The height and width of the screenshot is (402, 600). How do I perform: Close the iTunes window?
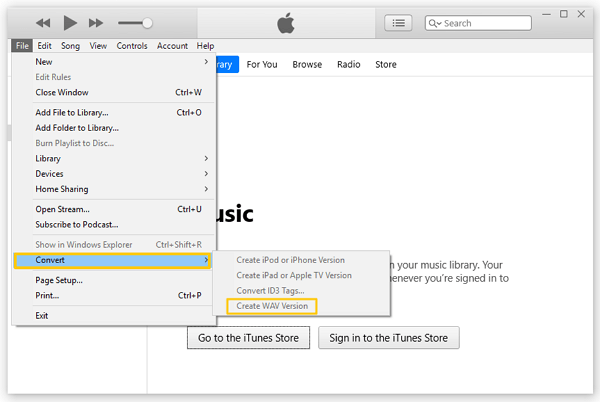581,14
